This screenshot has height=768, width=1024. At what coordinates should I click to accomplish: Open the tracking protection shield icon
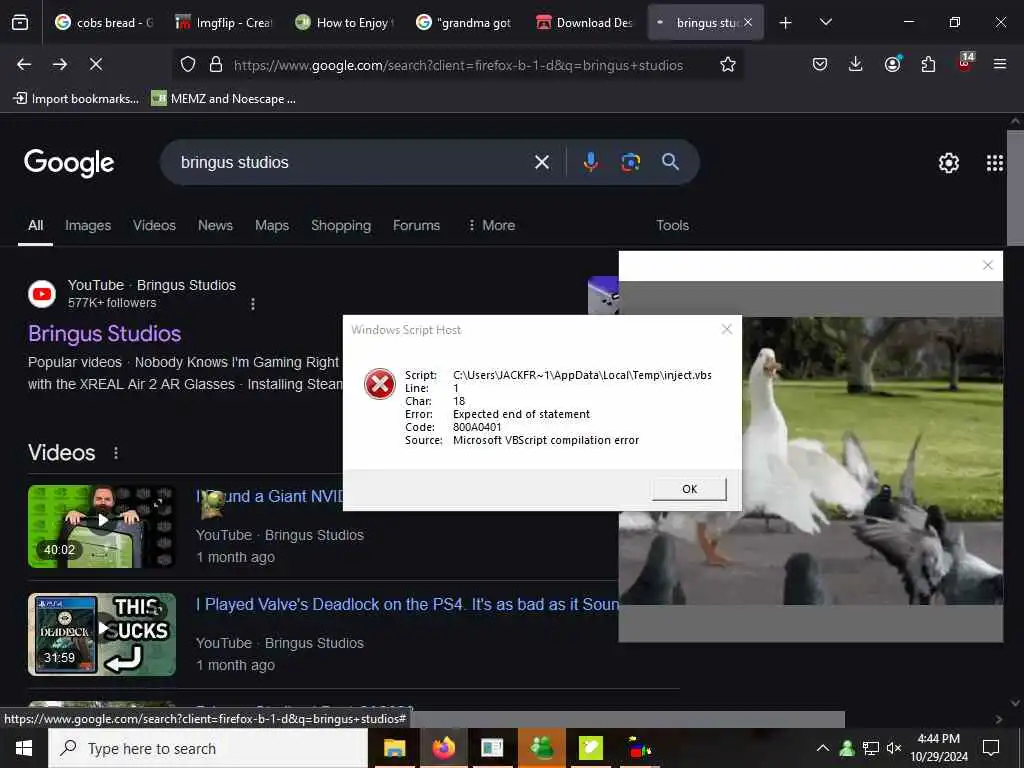pyautogui.click(x=188, y=64)
